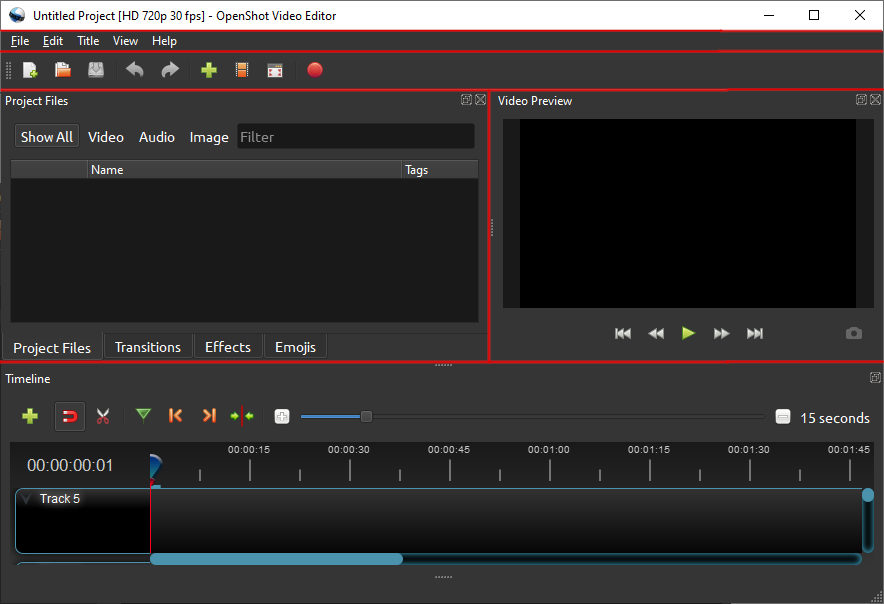
Task: Click the Undo arrow icon
Action: (135, 70)
